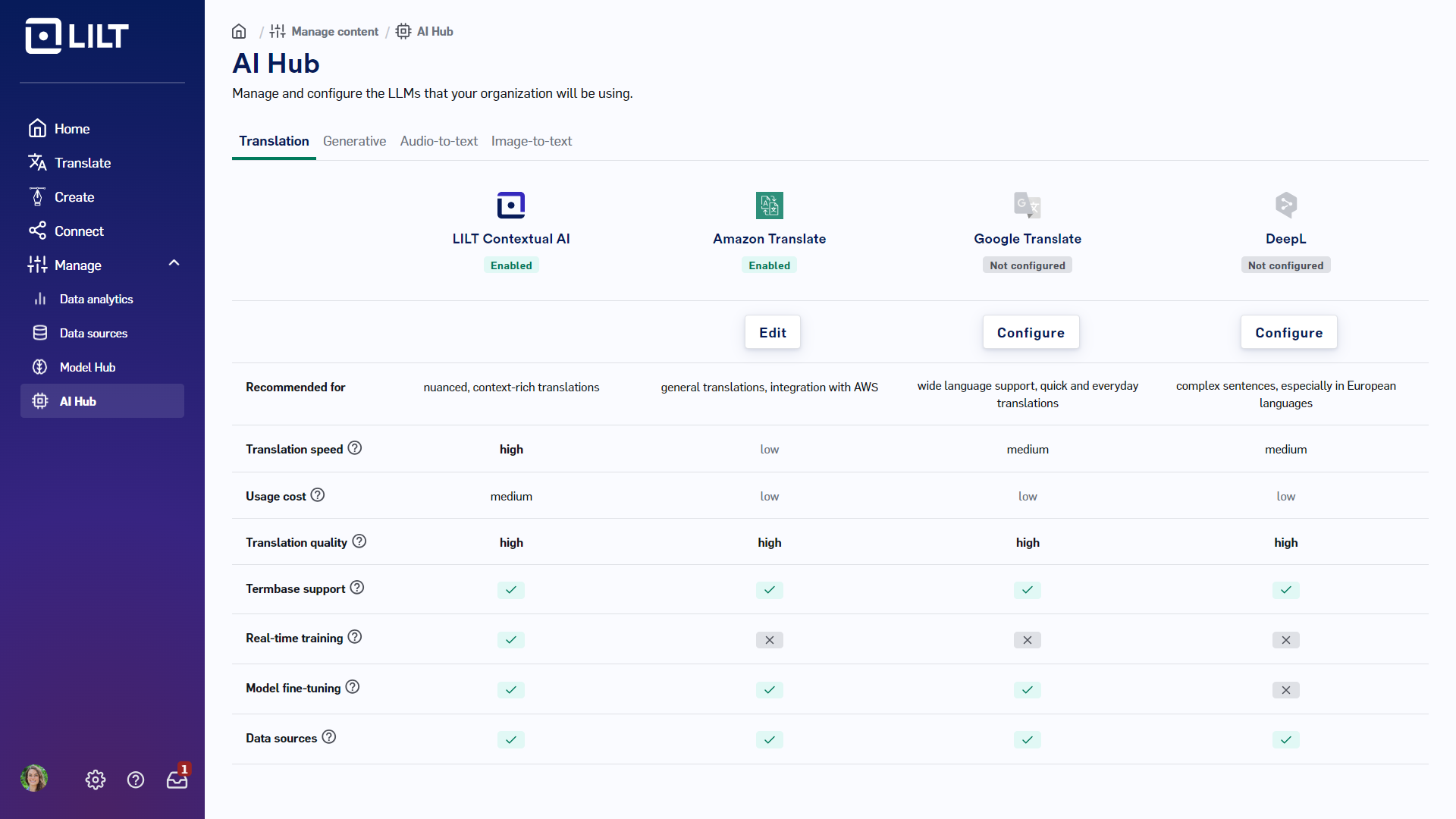Click 'nuanced, context-rich translations' text

(511, 388)
